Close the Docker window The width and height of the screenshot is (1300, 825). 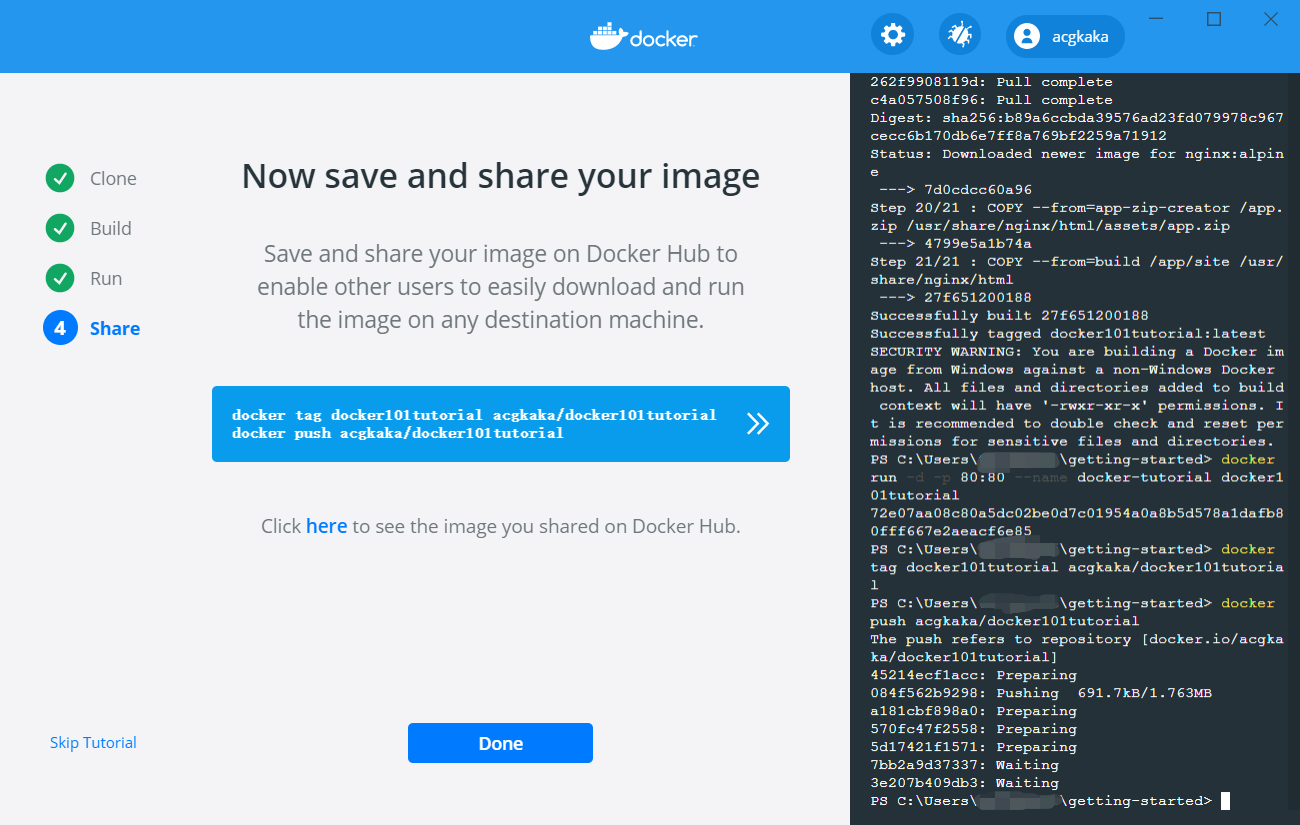point(1271,19)
